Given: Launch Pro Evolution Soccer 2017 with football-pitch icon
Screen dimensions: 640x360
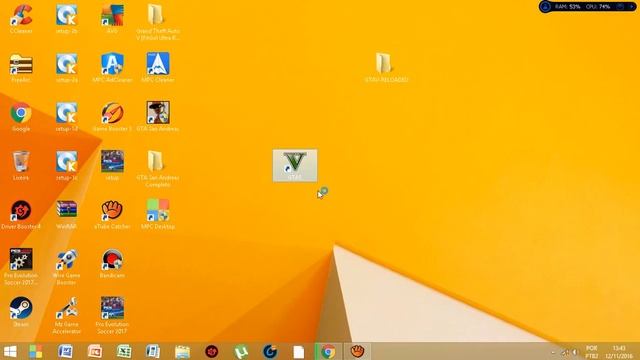Looking at the screenshot, I should pyautogui.click(x=112, y=315).
